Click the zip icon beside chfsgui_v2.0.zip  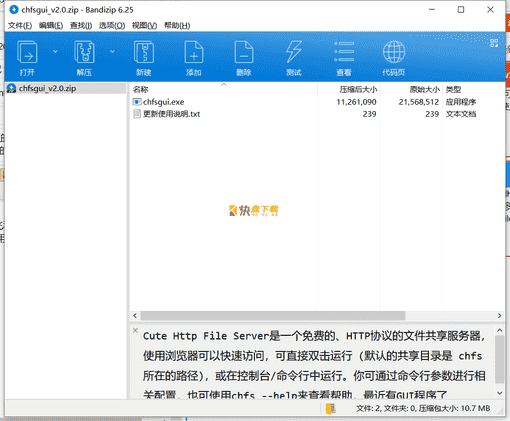(12, 88)
